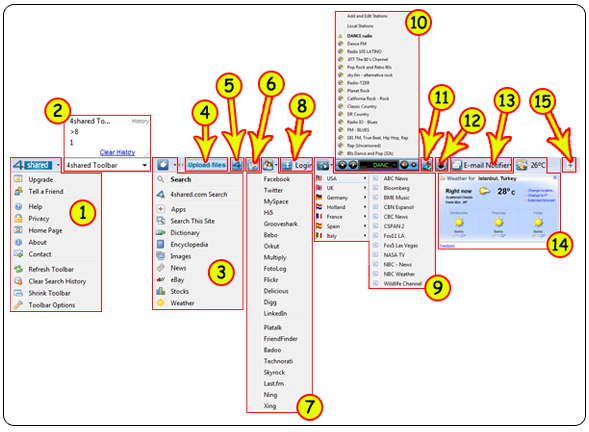This screenshot has height=432, width=589.
Task: Select Italy in the country list
Action: [331, 236]
